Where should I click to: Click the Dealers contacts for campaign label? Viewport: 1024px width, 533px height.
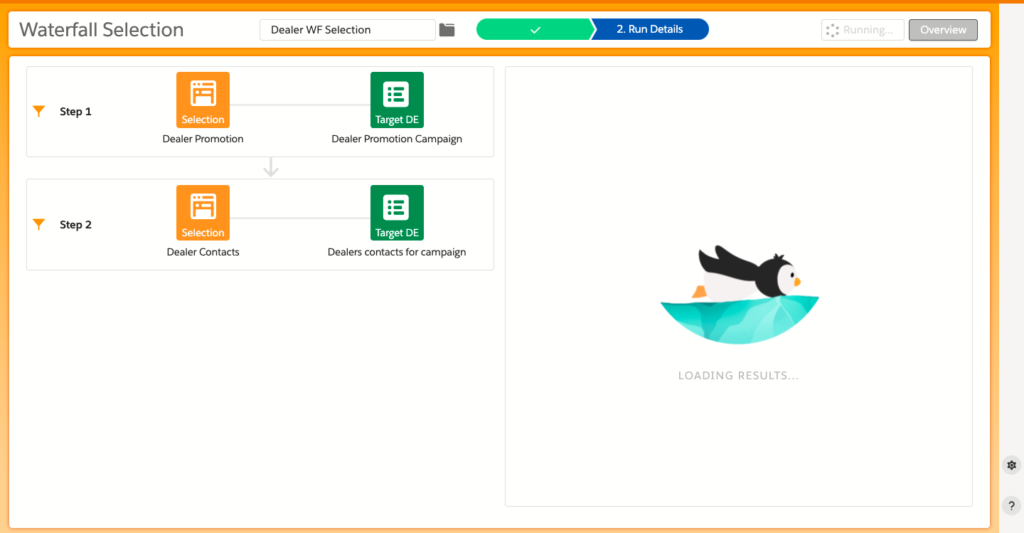click(x=397, y=252)
